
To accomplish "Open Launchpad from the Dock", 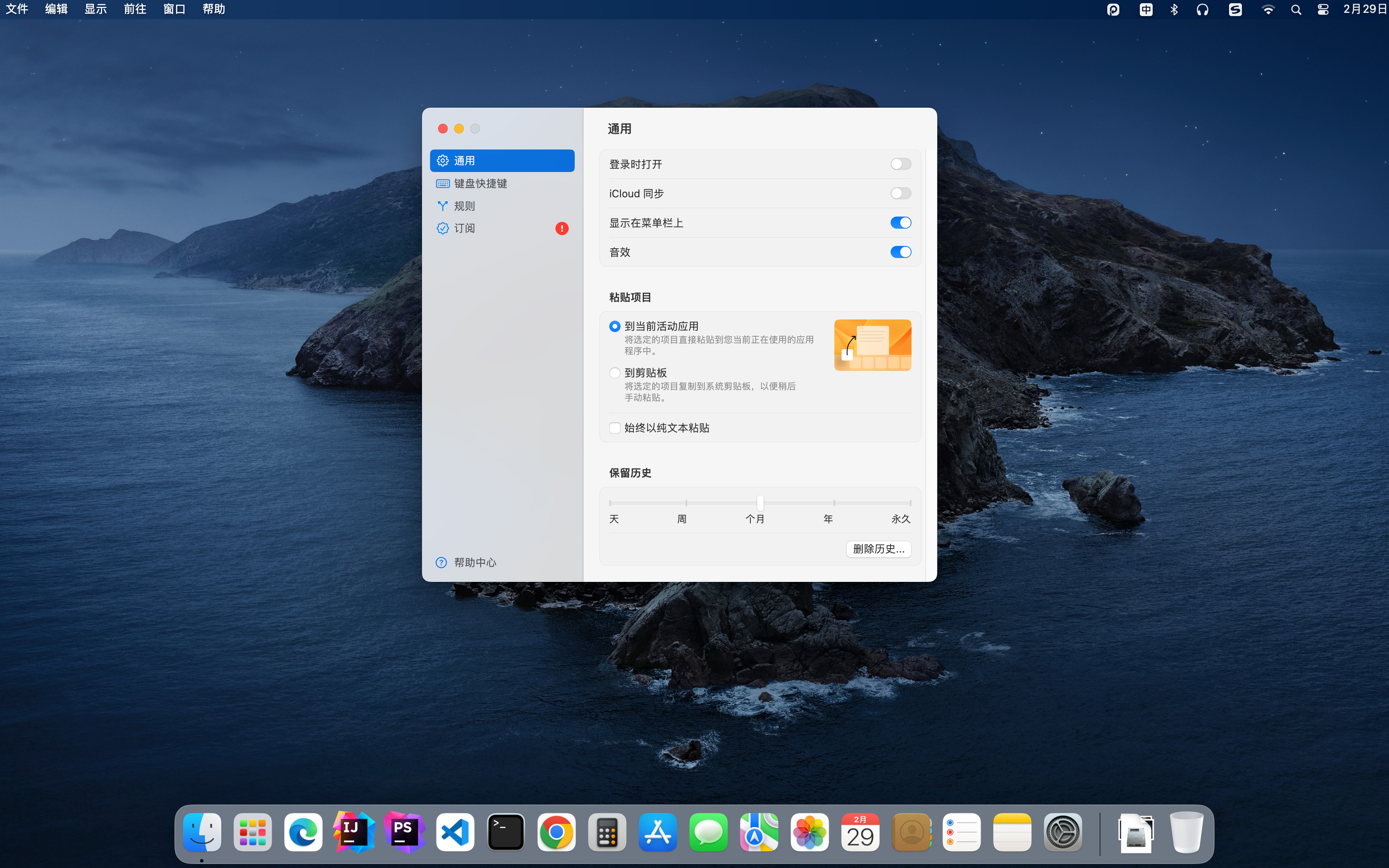I will [252, 832].
